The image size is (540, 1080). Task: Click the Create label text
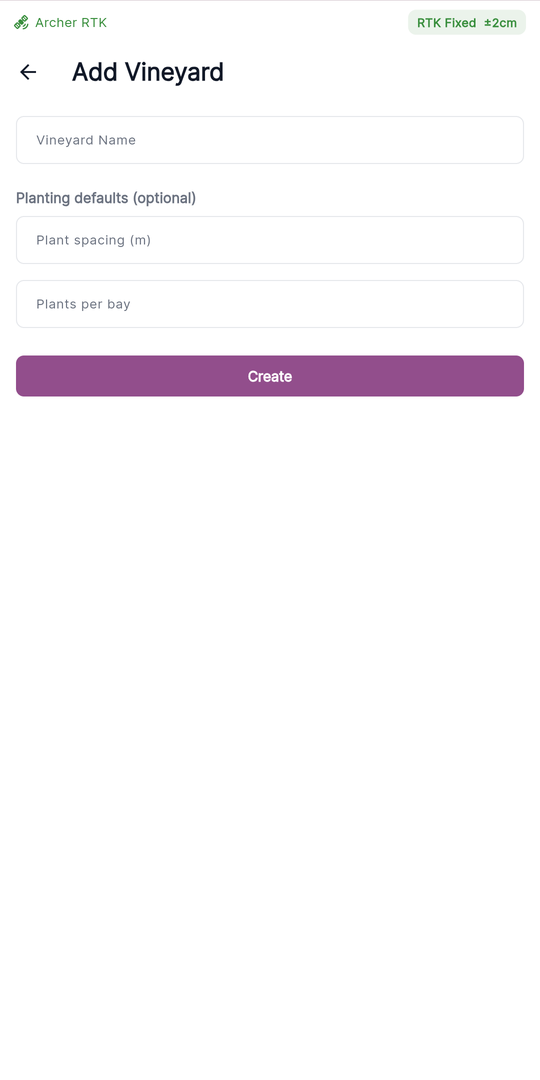[x=270, y=376]
